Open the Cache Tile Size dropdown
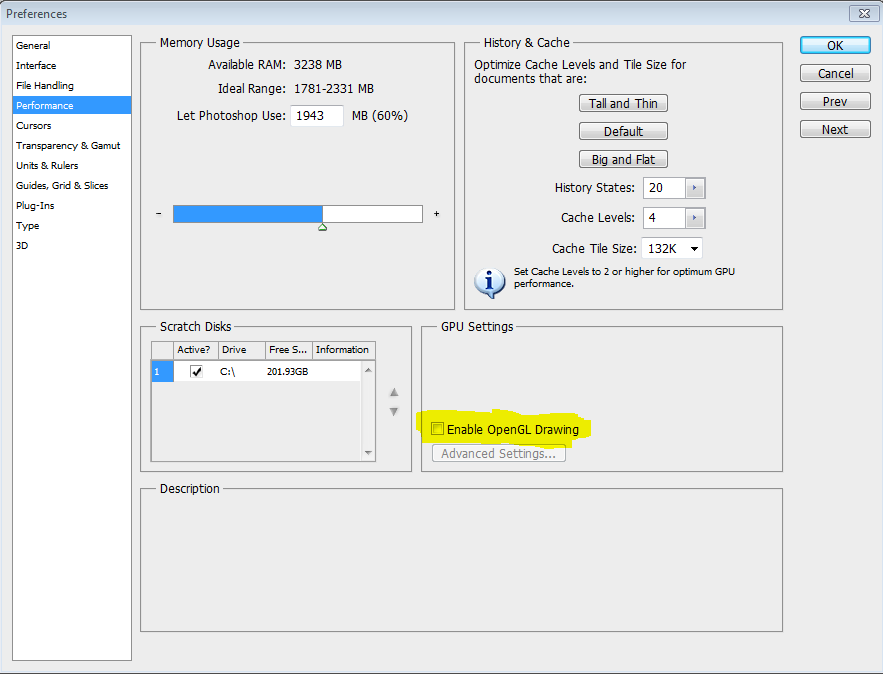 click(x=672, y=248)
